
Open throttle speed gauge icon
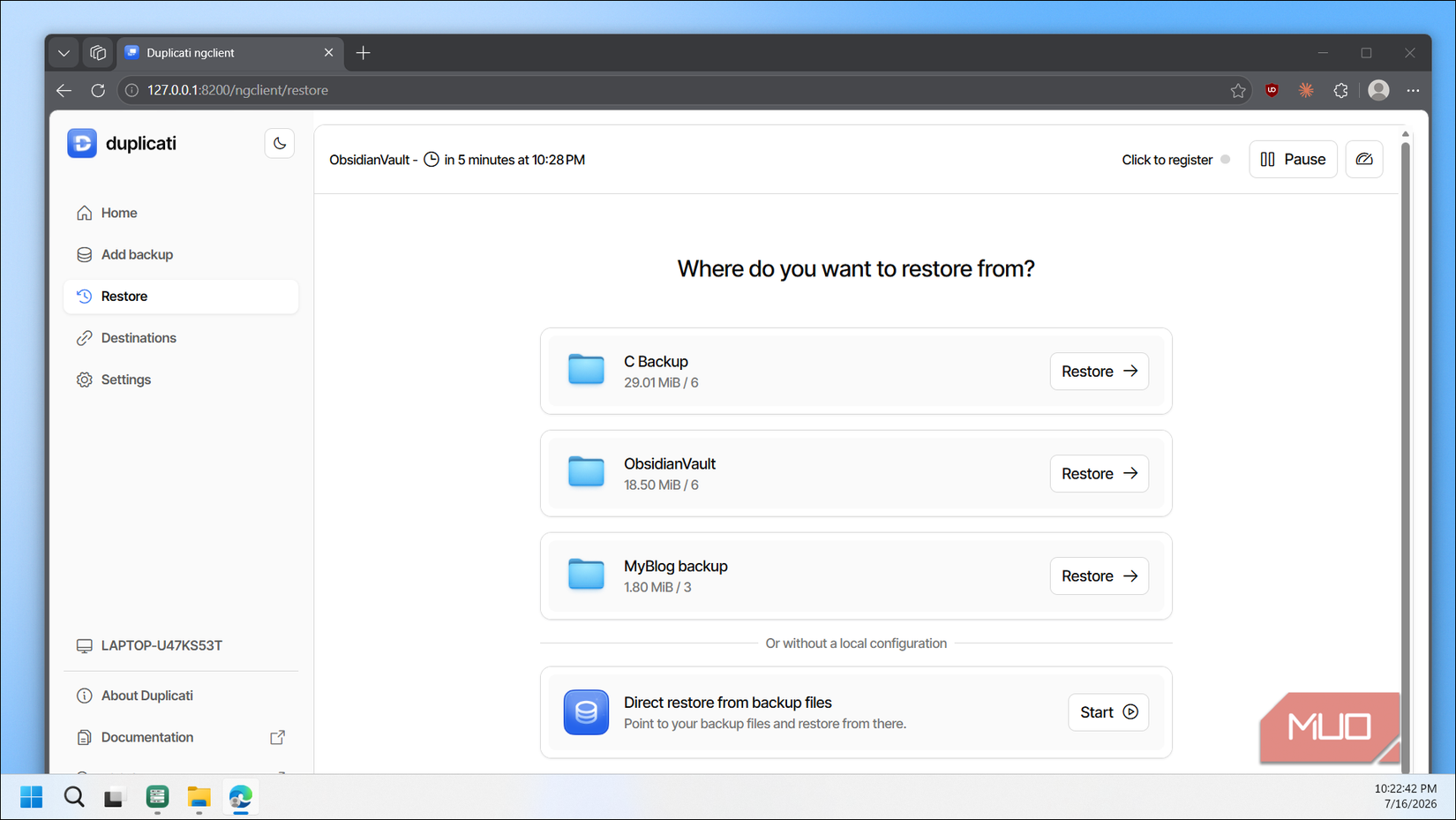coord(1364,160)
